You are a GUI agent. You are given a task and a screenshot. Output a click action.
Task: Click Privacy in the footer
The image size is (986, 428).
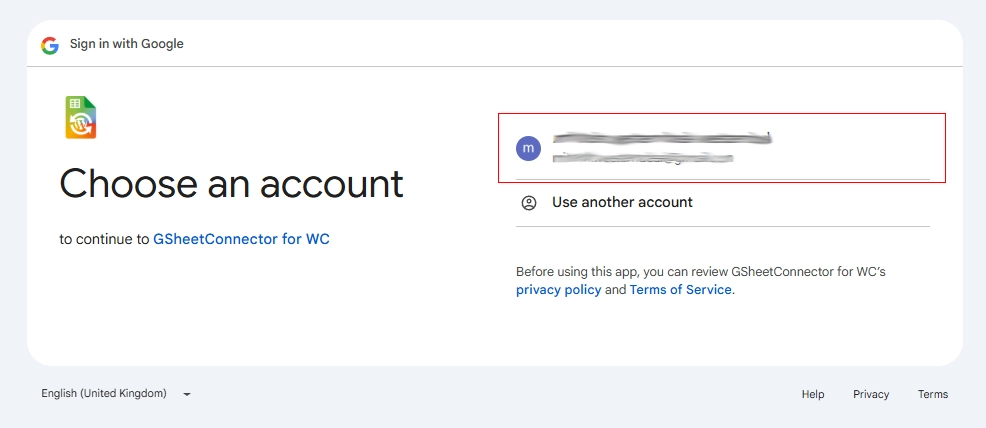coord(871,394)
